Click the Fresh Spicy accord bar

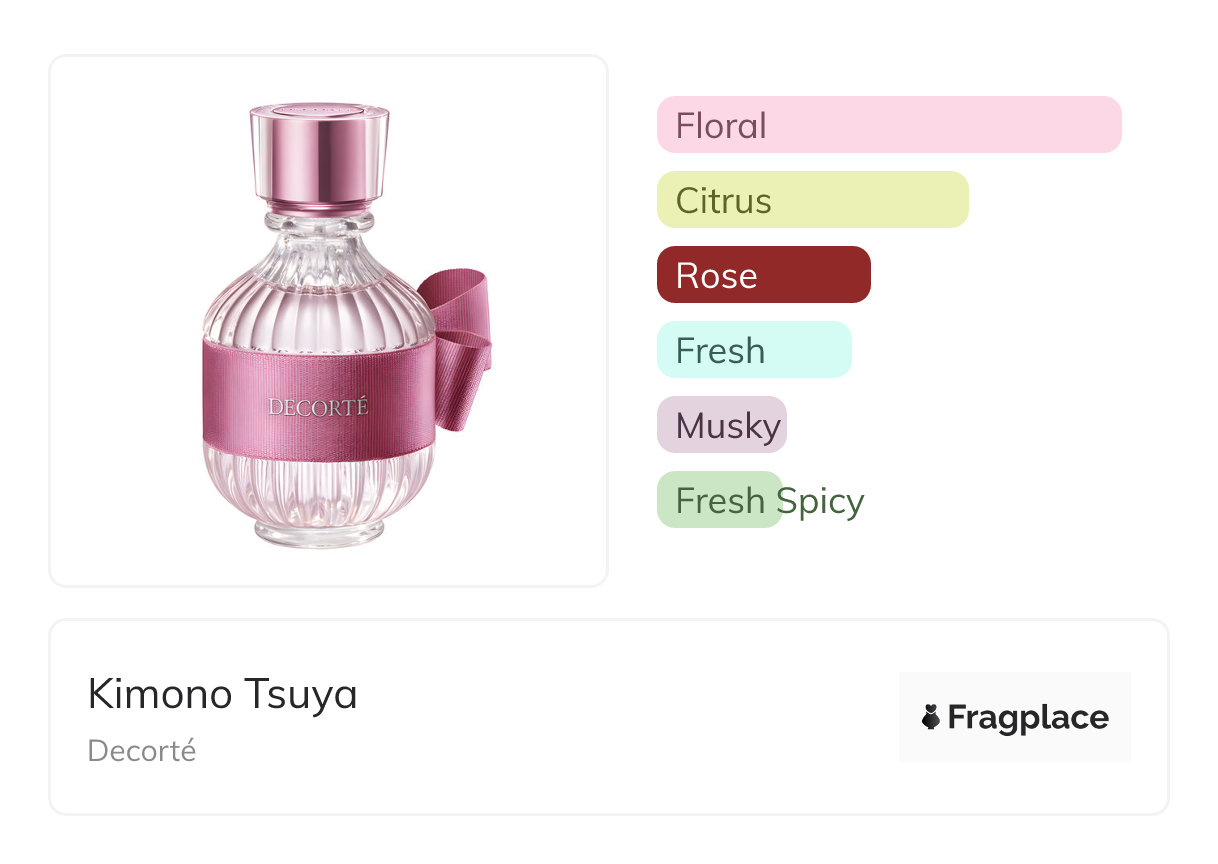pos(719,500)
